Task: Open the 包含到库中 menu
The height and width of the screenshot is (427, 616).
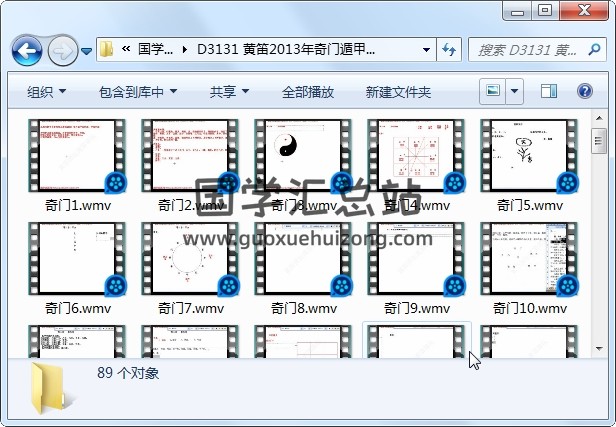Action: [138, 92]
